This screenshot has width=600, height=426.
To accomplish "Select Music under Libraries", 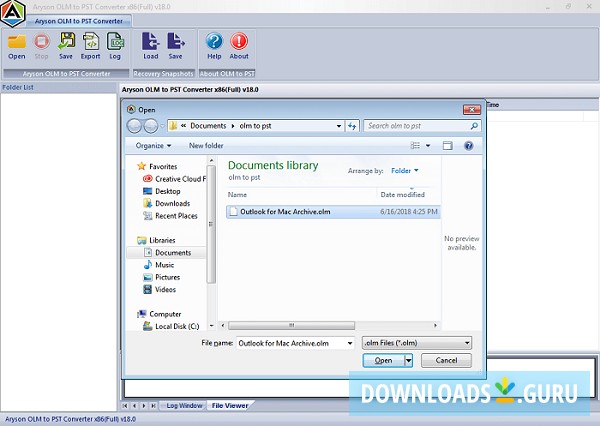I will point(158,265).
